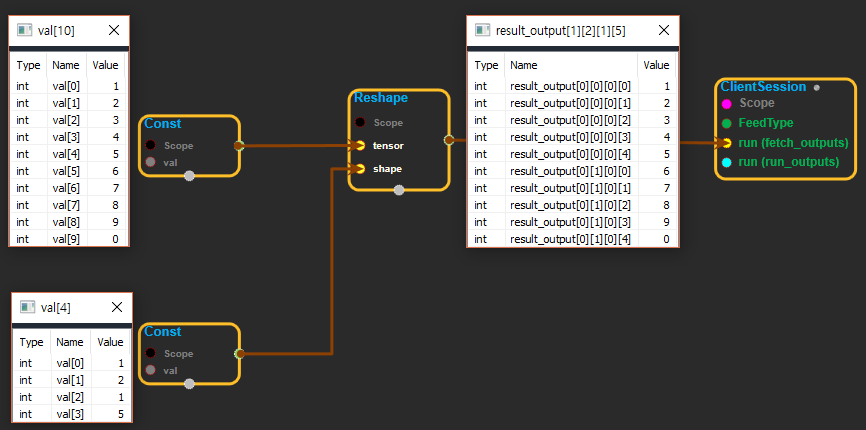Click the shape input port on Reshape
This screenshot has width=866, height=430.
click(x=360, y=169)
